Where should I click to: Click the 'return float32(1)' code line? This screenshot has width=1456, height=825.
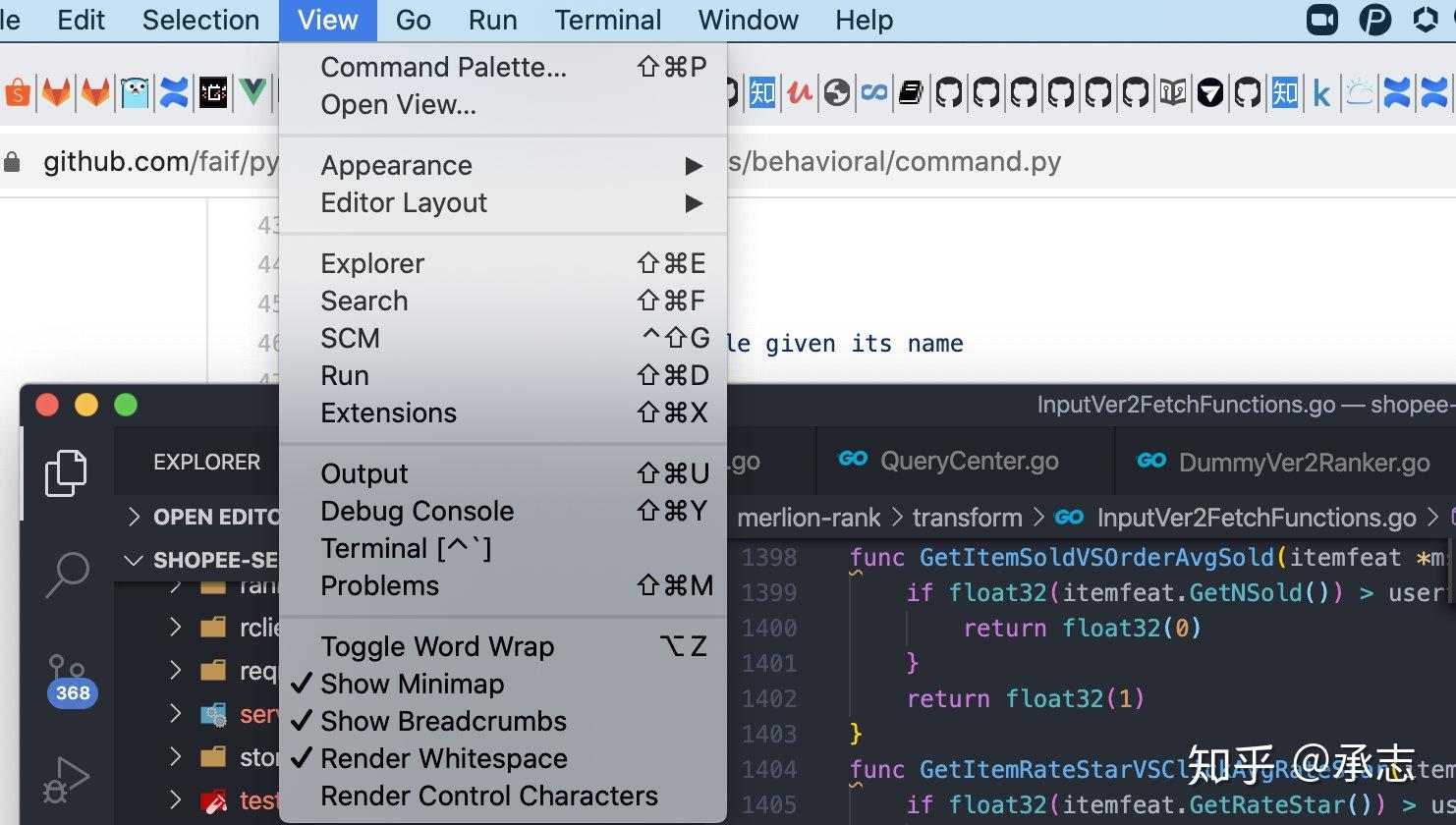[x=1026, y=698]
